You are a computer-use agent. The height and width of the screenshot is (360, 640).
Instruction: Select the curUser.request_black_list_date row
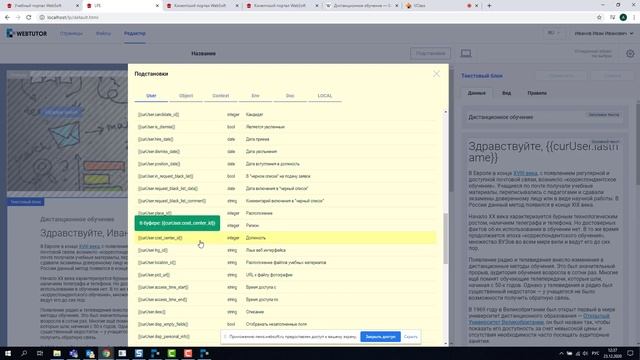(285, 189)
